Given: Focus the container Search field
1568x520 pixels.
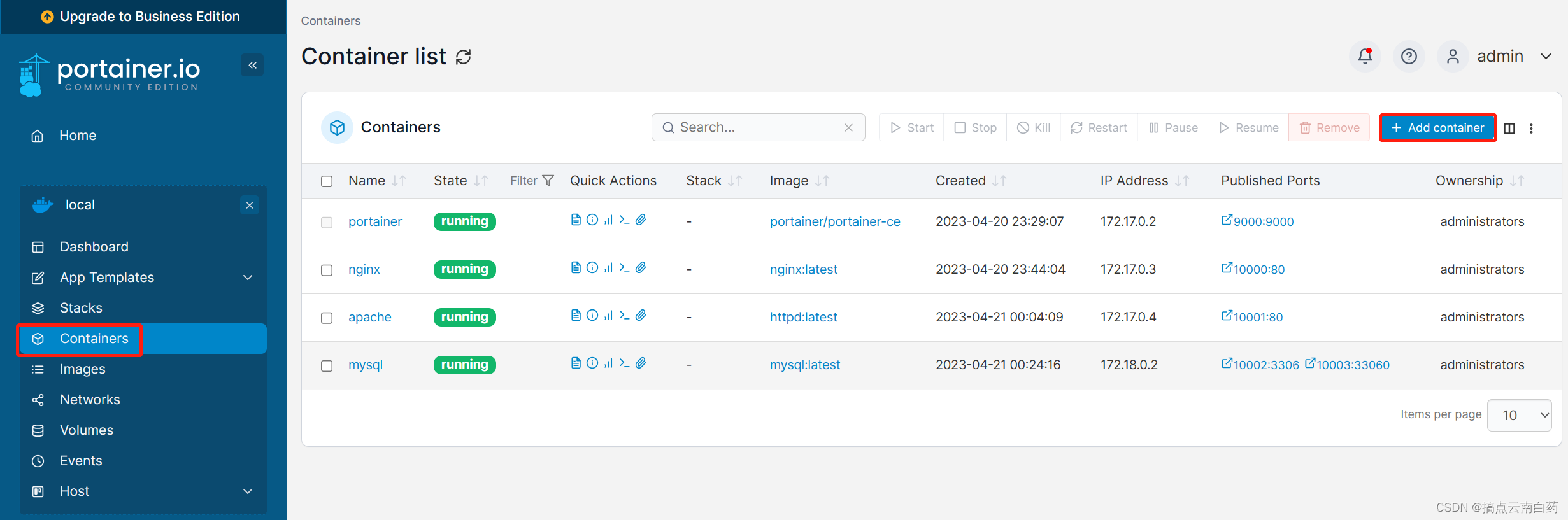Looking at the screenshot, I should coord(758,127).
